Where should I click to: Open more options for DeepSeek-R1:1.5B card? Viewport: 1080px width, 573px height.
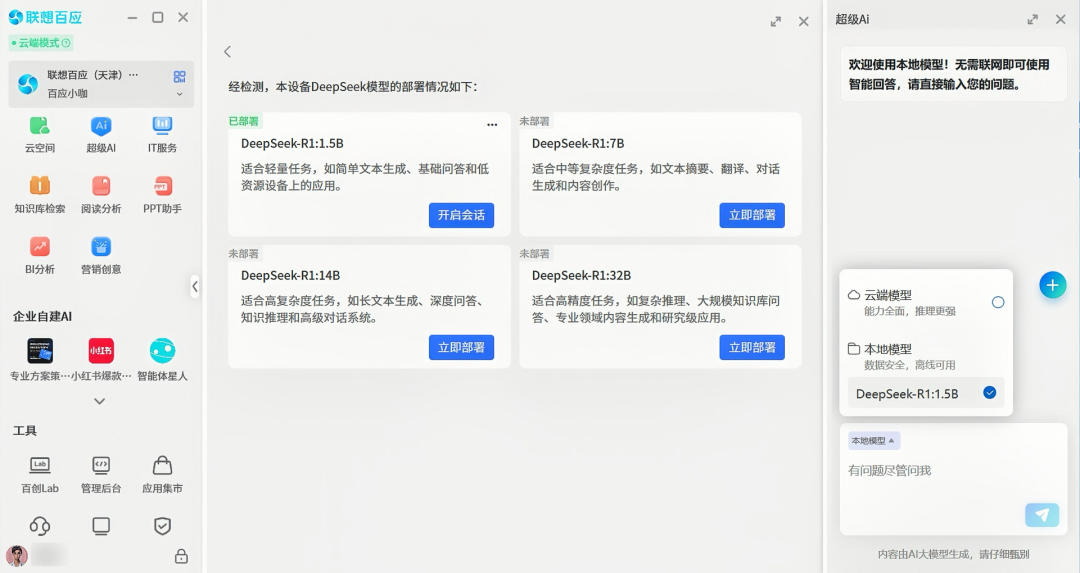(492, 125)
